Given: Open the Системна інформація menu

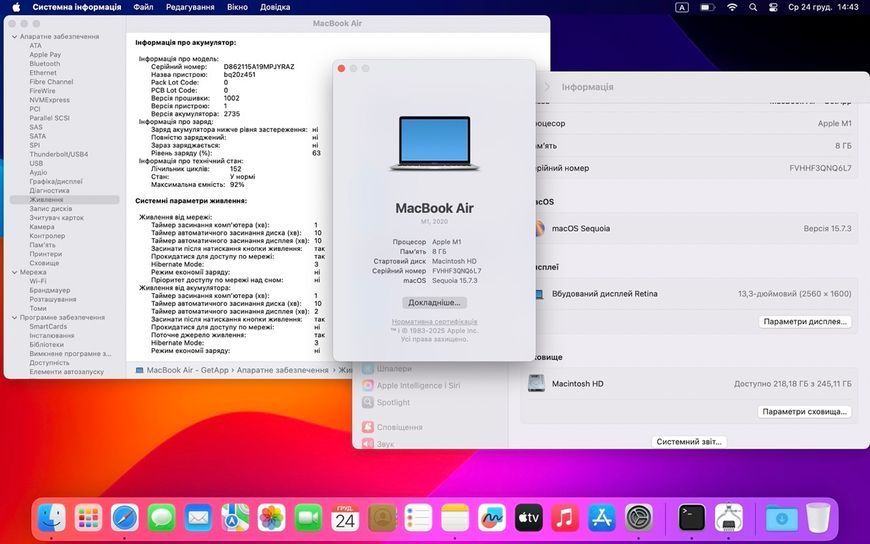Looking at the screenshot, I should (77, 7).
